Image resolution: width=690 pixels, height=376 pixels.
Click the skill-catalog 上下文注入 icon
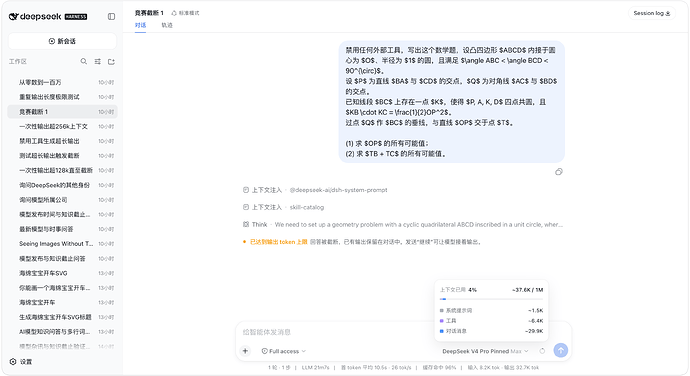point(246,207)
